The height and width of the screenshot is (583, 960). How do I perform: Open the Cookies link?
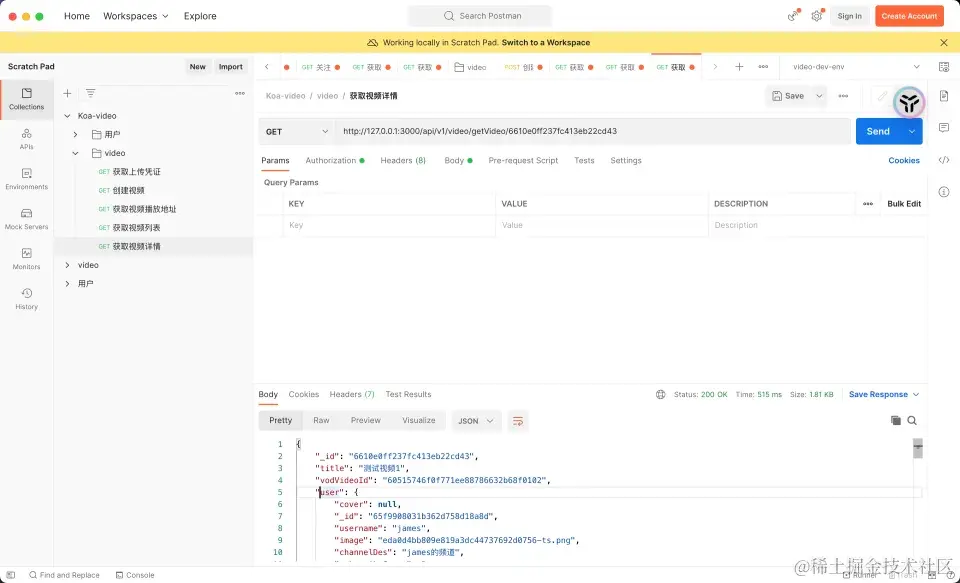[x=904, y=160]
